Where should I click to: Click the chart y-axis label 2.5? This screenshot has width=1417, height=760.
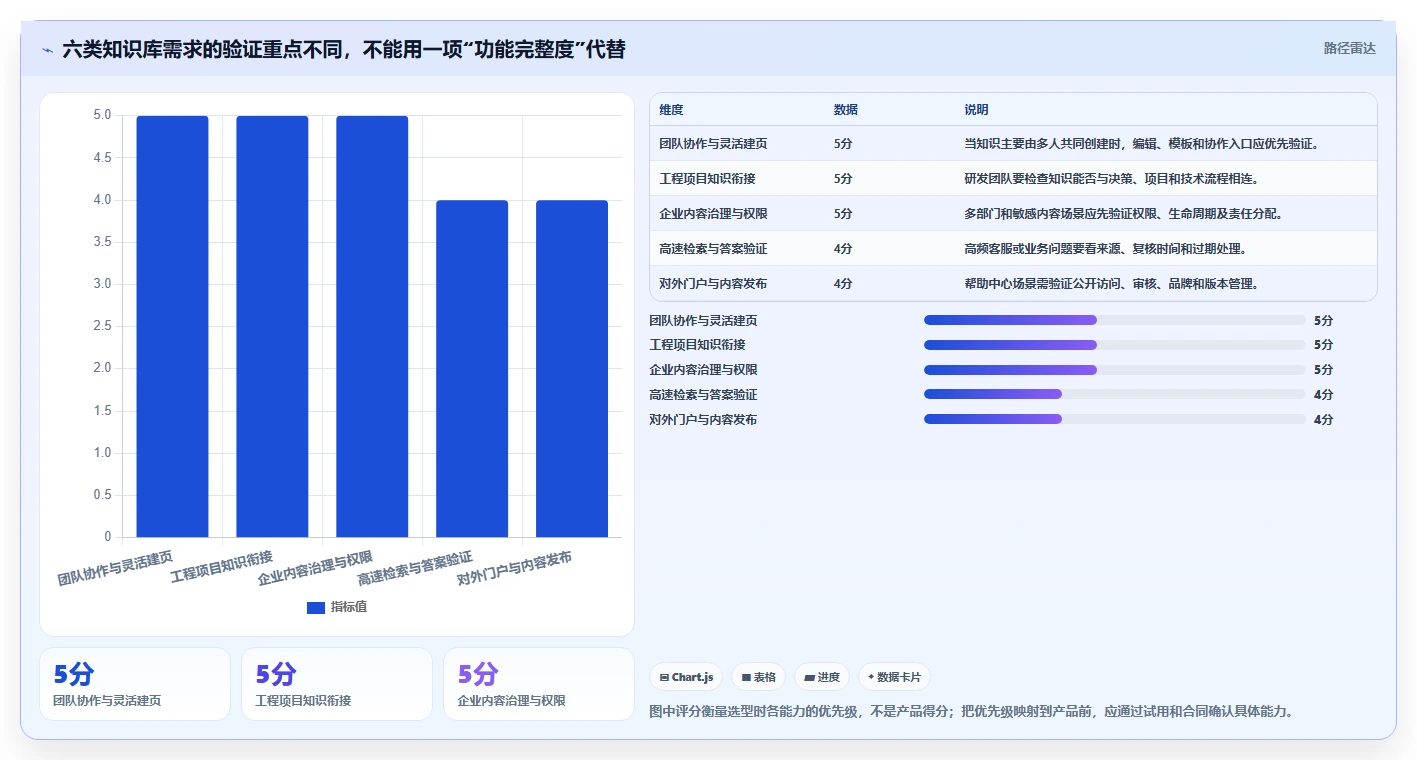[x=102, y=326]
